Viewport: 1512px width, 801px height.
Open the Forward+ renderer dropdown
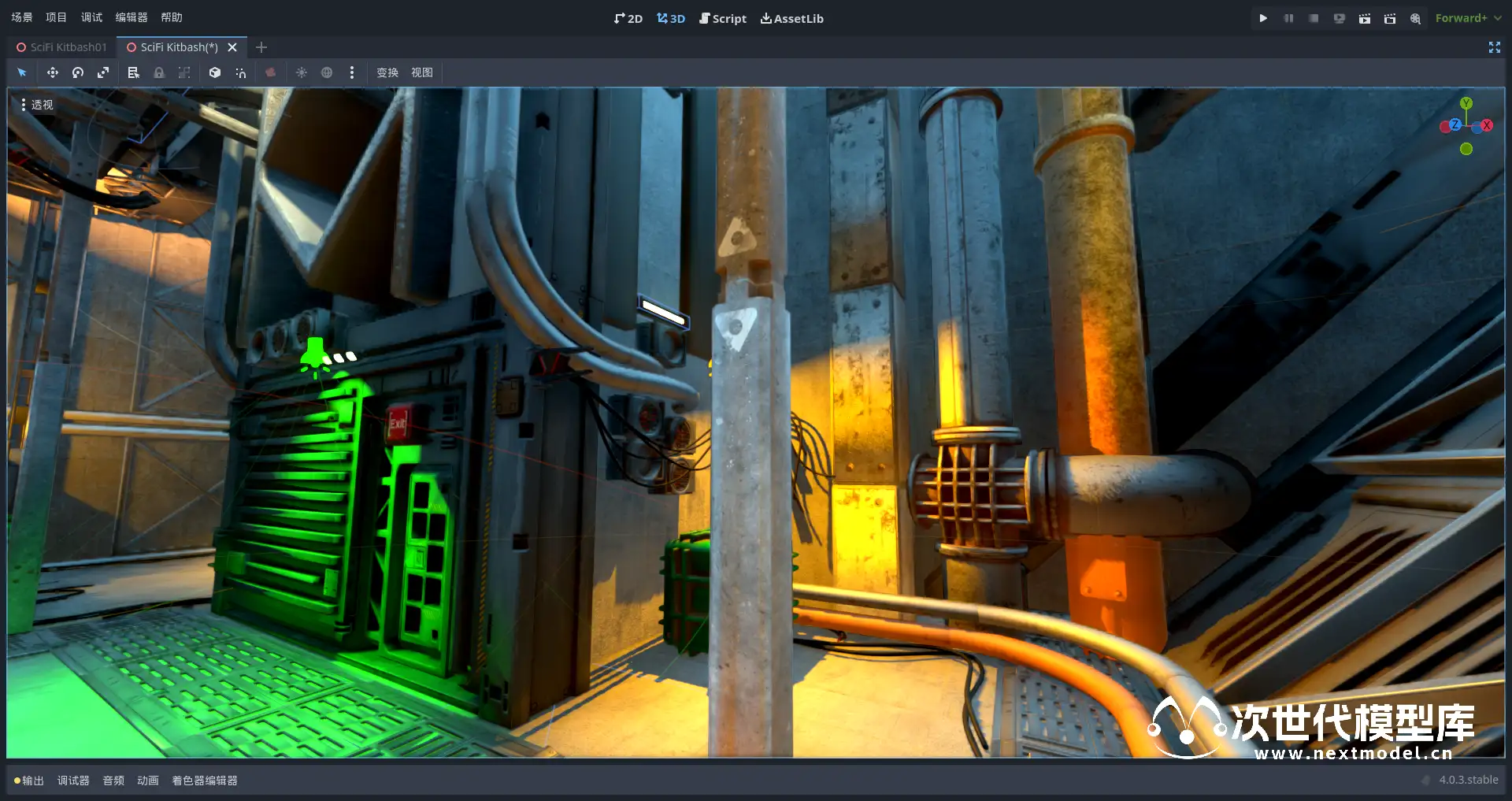coord(1468,18)
